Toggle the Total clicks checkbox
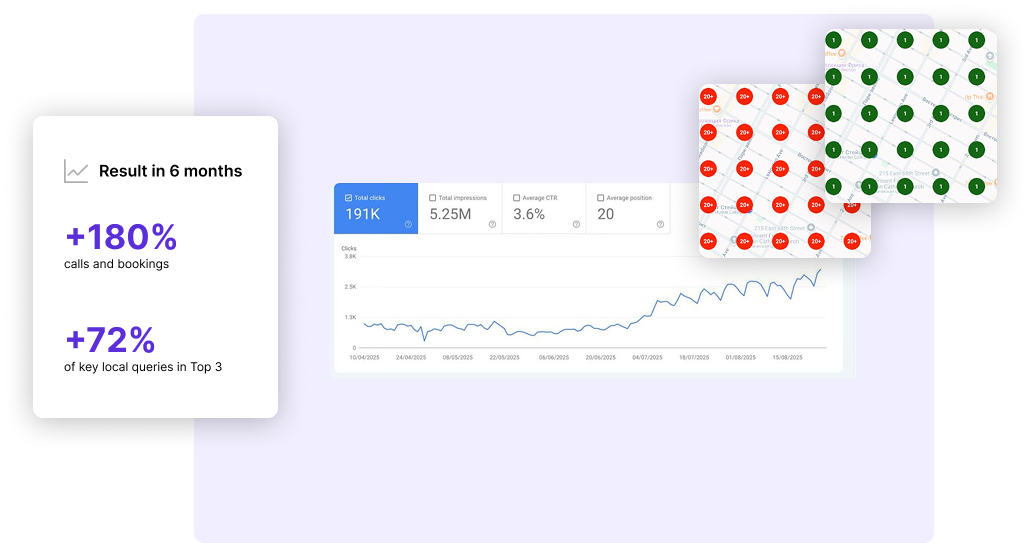Screen dimensions: 1030x543 pyautogui.click(x=348, y=198)
